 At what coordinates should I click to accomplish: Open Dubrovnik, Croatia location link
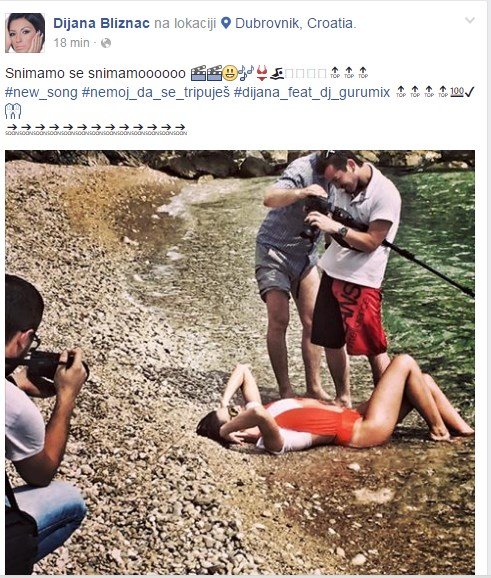[295, 23]
